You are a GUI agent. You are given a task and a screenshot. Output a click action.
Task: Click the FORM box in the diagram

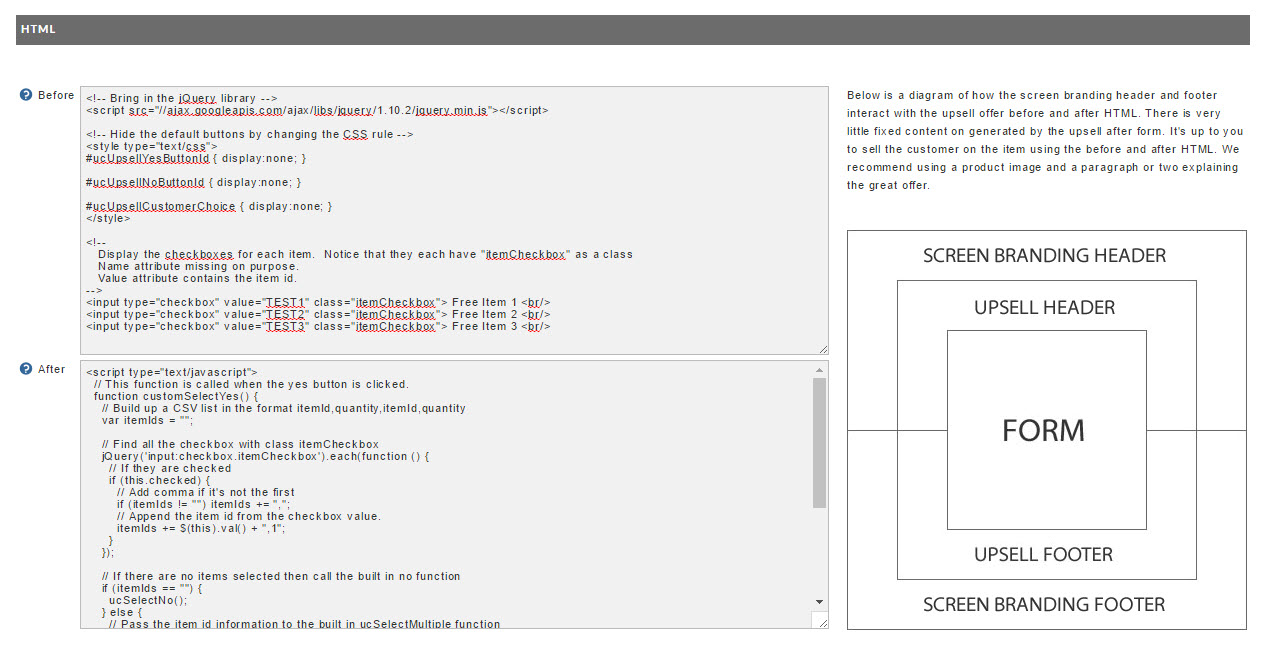point(1046,430)
